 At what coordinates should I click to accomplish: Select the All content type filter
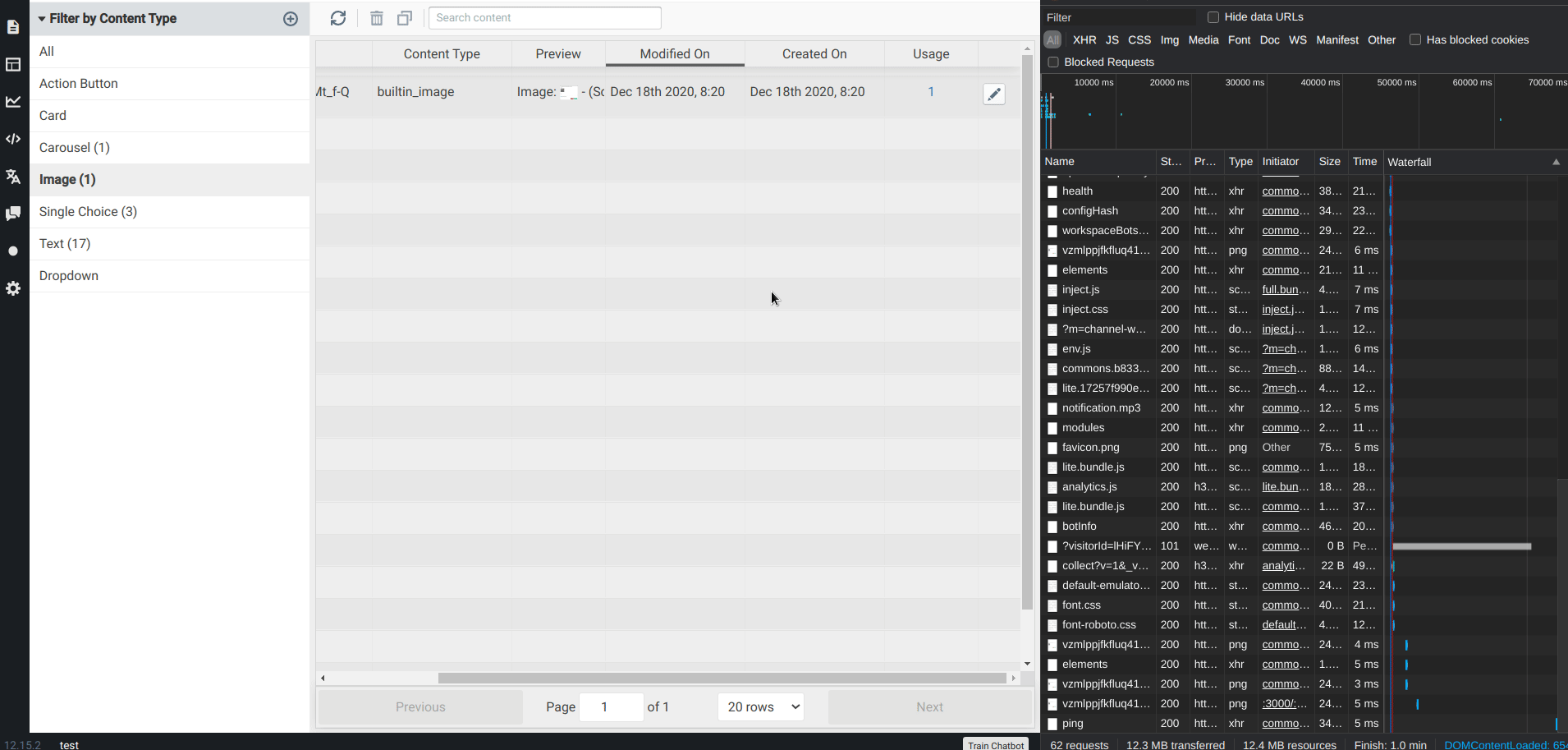170,52
